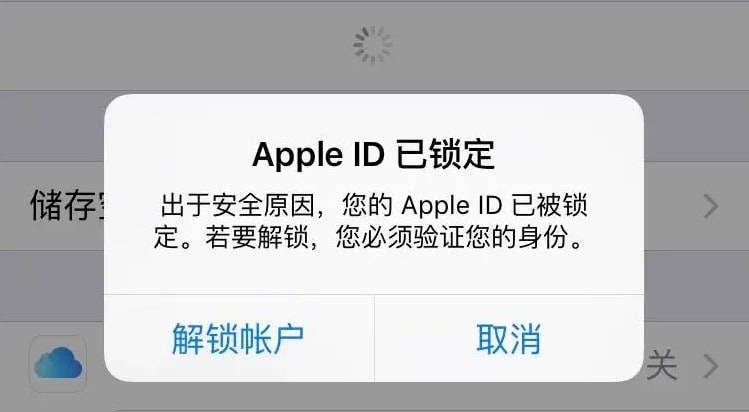Choose Cancel in the Apple ID locked alert
The height and width of the screenshot is (412, 749).
click(x=509, y=338)
